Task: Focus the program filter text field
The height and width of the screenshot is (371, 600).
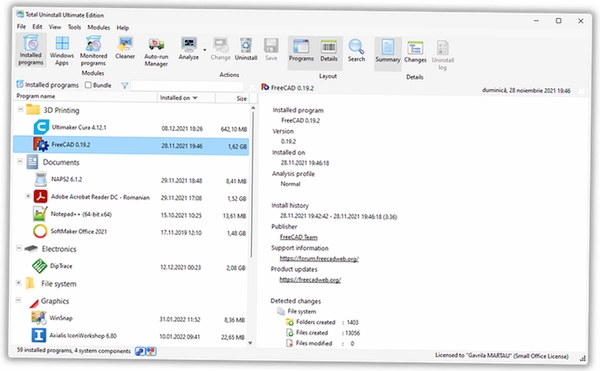Action: [x=187, y=86]
